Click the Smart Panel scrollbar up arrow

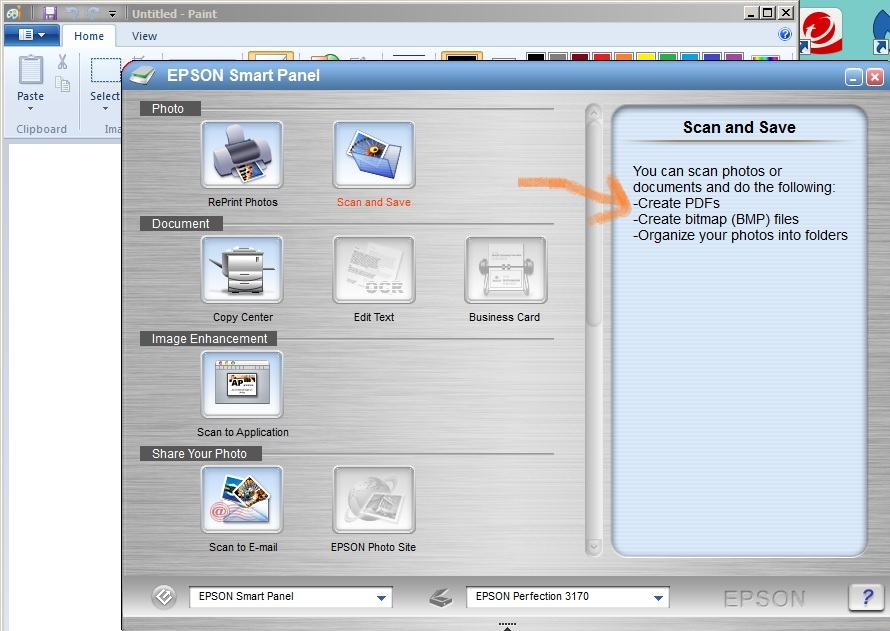click(594, 112)
